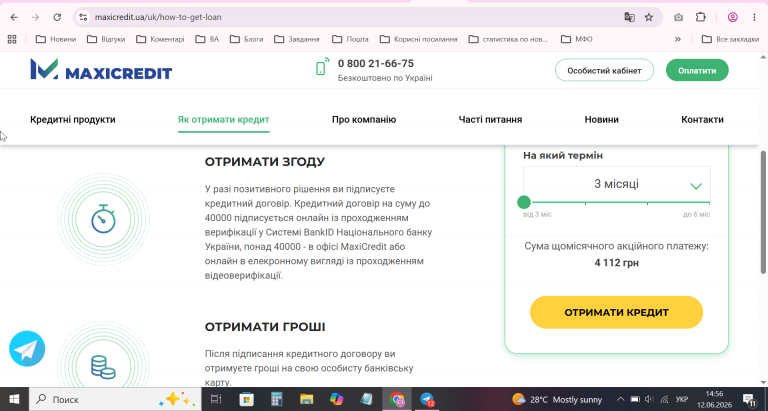Reload the current page
The width and height of the screenshot is (768, 411).
pos(57,17)
